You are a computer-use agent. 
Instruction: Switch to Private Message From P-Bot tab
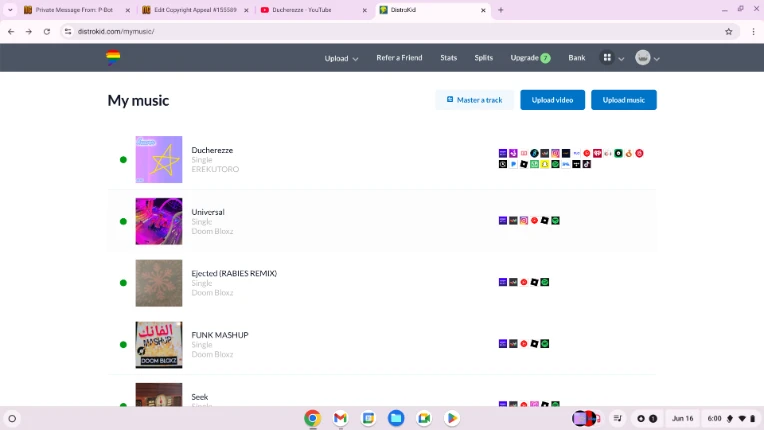76,10
